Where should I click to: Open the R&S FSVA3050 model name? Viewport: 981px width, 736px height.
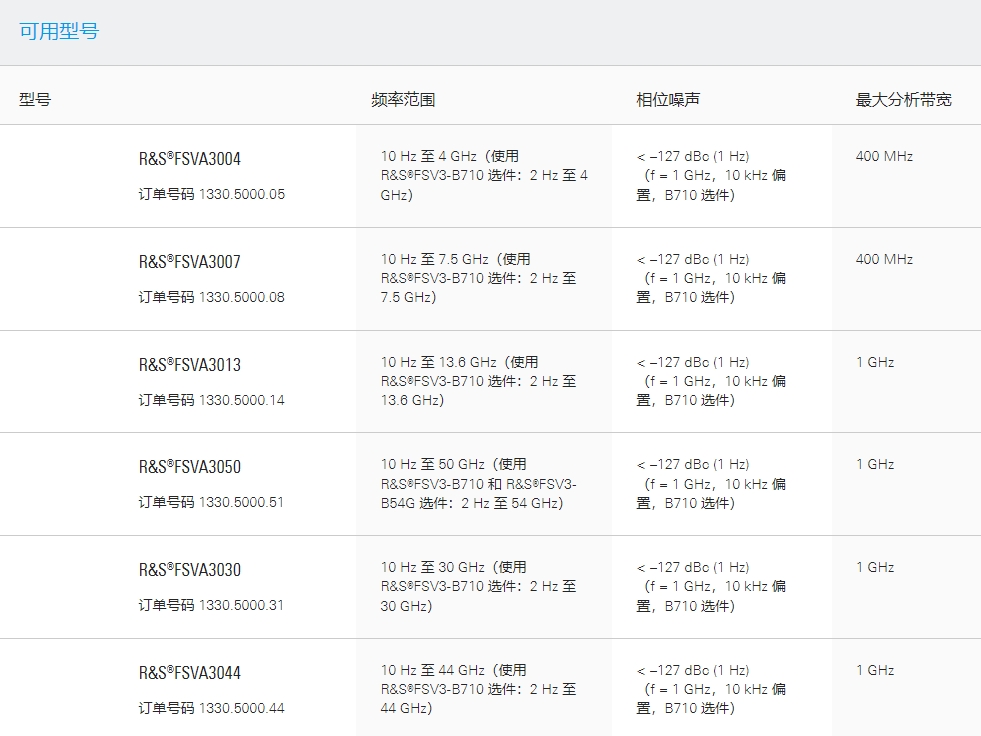click(x=190, y=467)
